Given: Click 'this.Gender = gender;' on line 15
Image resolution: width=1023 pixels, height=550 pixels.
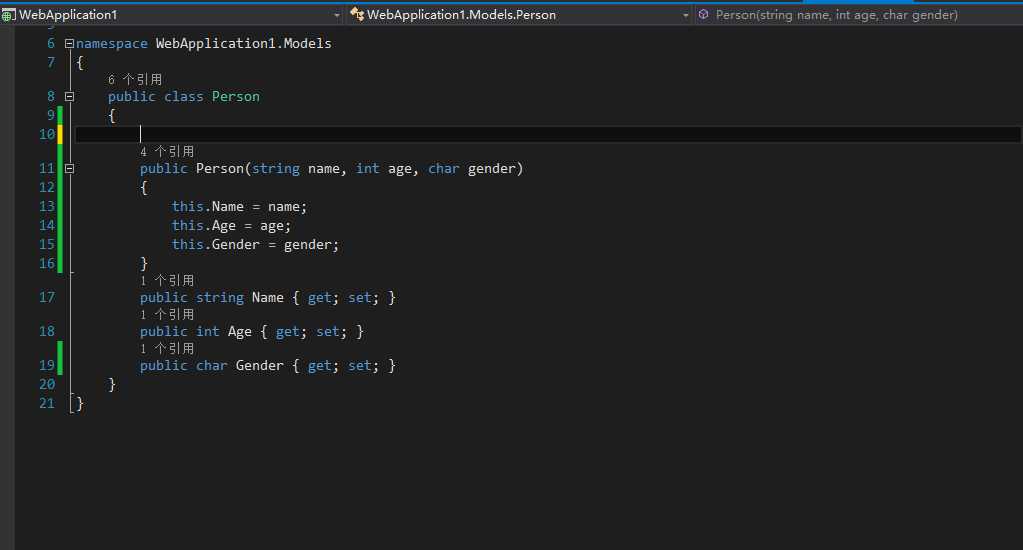Looking at the screenshot, I should pyautogui.click(x=255, y=245).
